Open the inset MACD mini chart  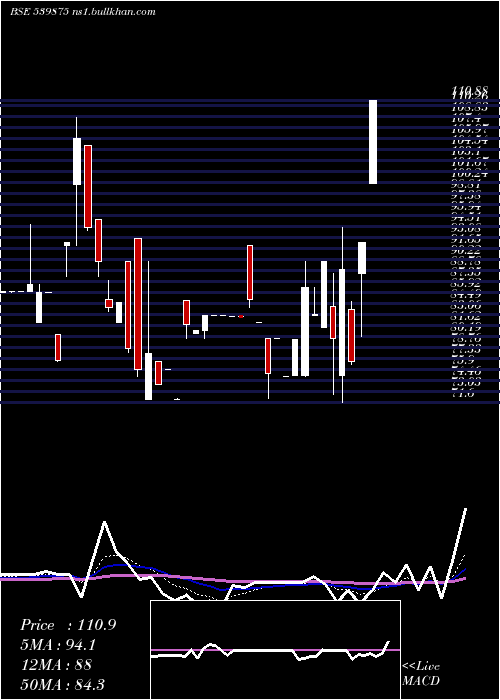click(275, 650)
